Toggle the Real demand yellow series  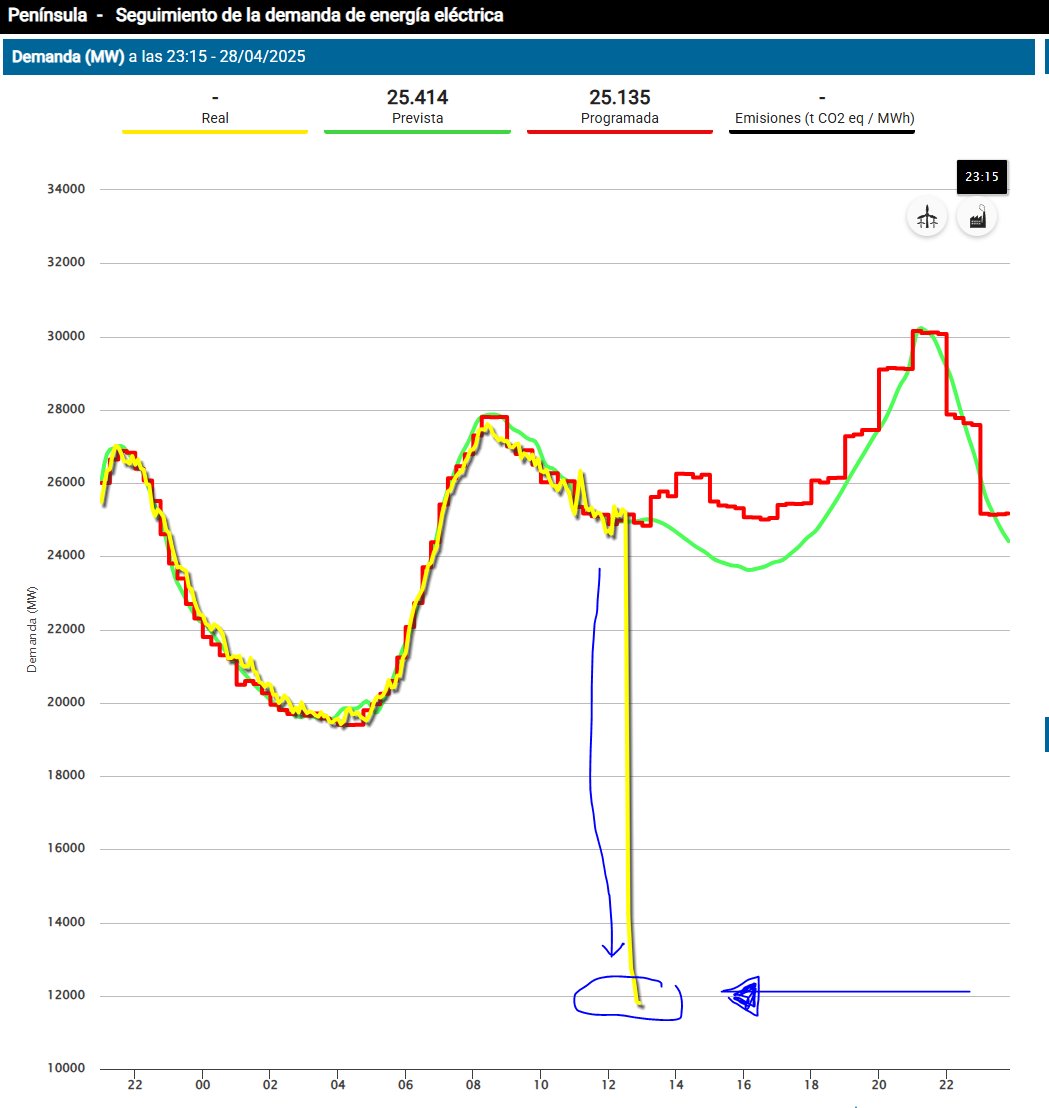pos(215,118)
